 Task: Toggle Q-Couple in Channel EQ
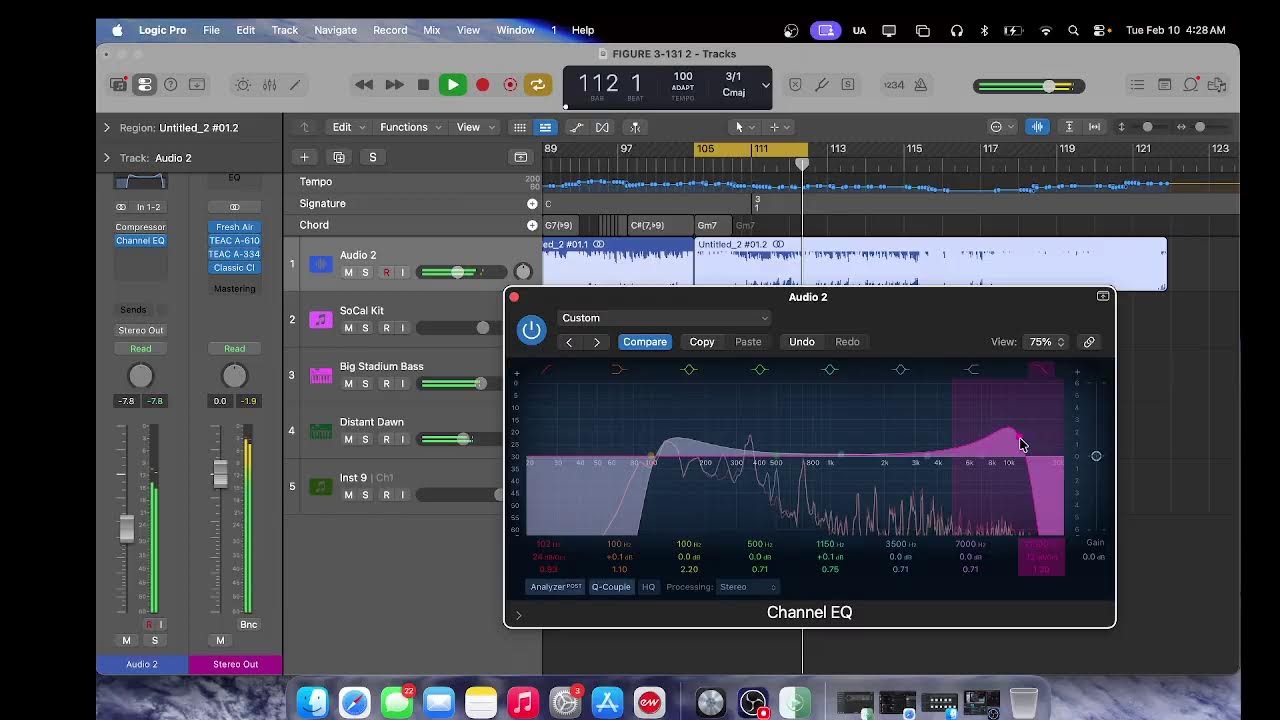[x=611, y=587]
